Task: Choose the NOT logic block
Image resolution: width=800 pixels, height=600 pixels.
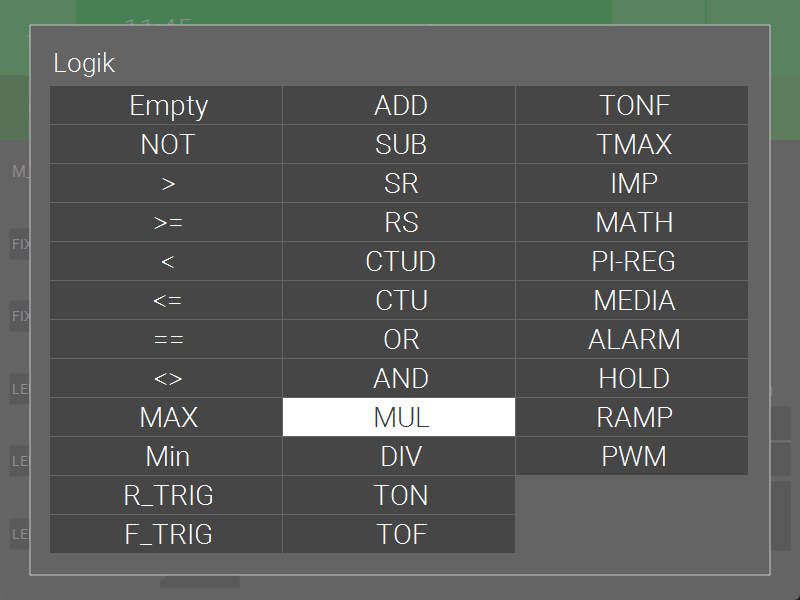Action: pos(167,144)
